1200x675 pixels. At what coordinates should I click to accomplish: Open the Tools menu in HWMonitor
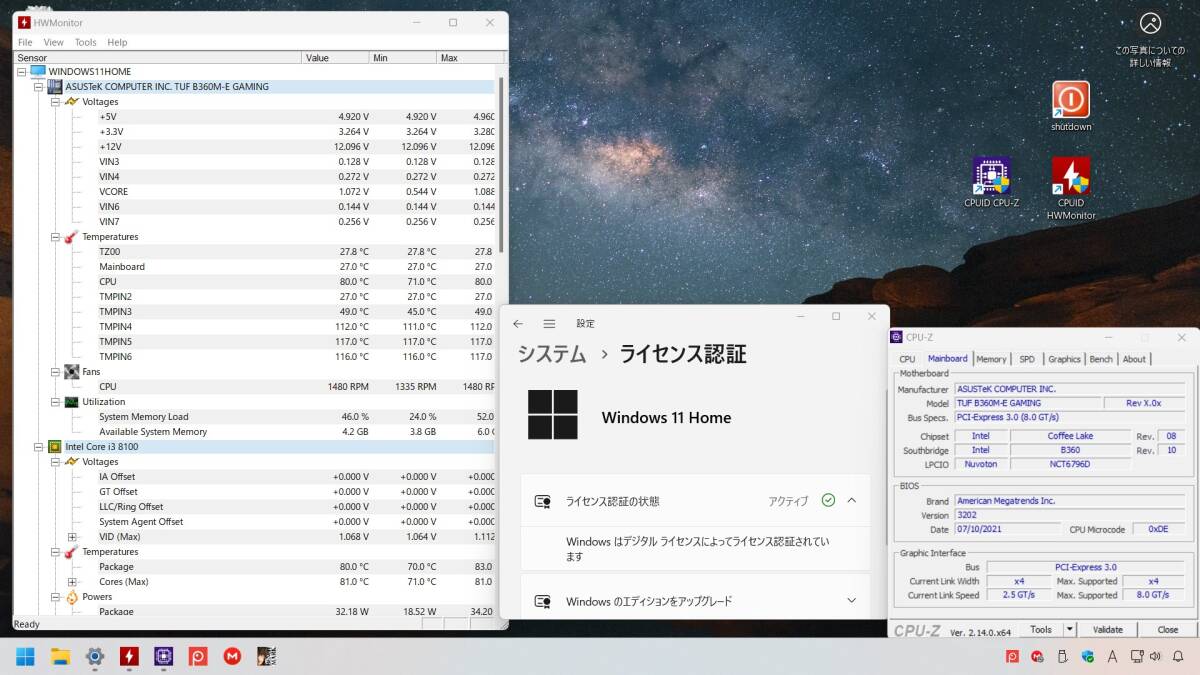coord(86,43)
